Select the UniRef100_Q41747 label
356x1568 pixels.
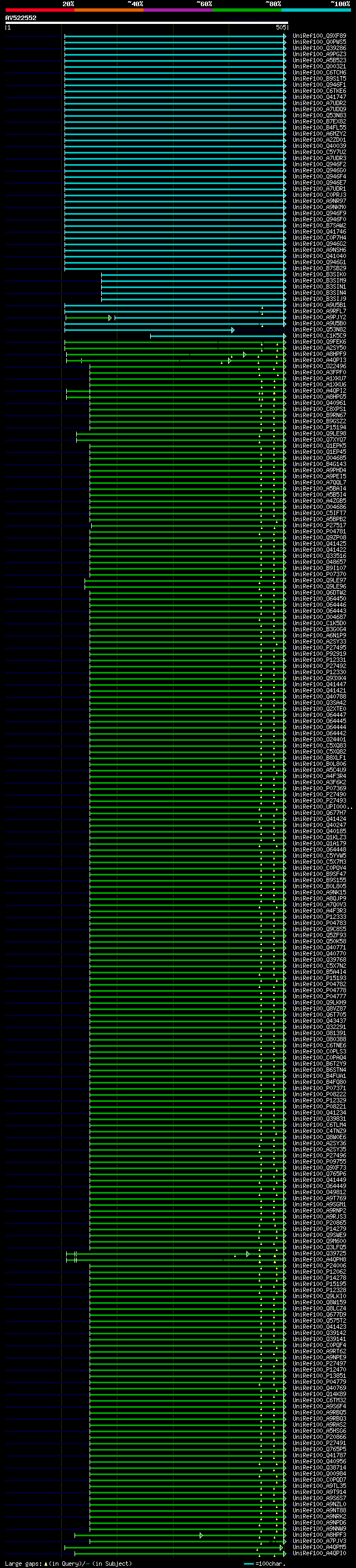[319, 97]
